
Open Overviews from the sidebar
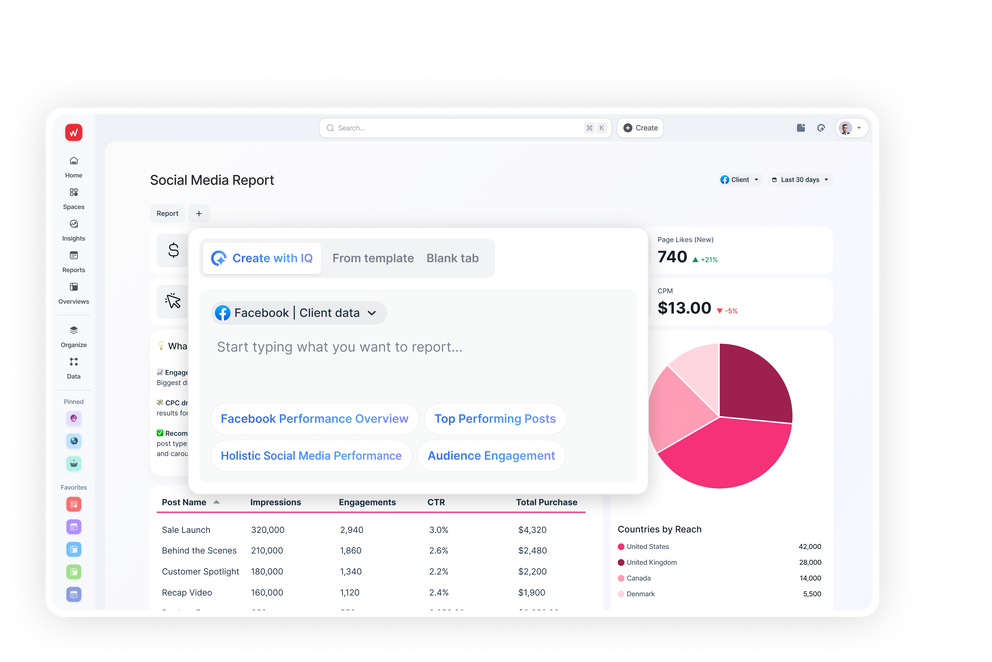tap(74, 292)
